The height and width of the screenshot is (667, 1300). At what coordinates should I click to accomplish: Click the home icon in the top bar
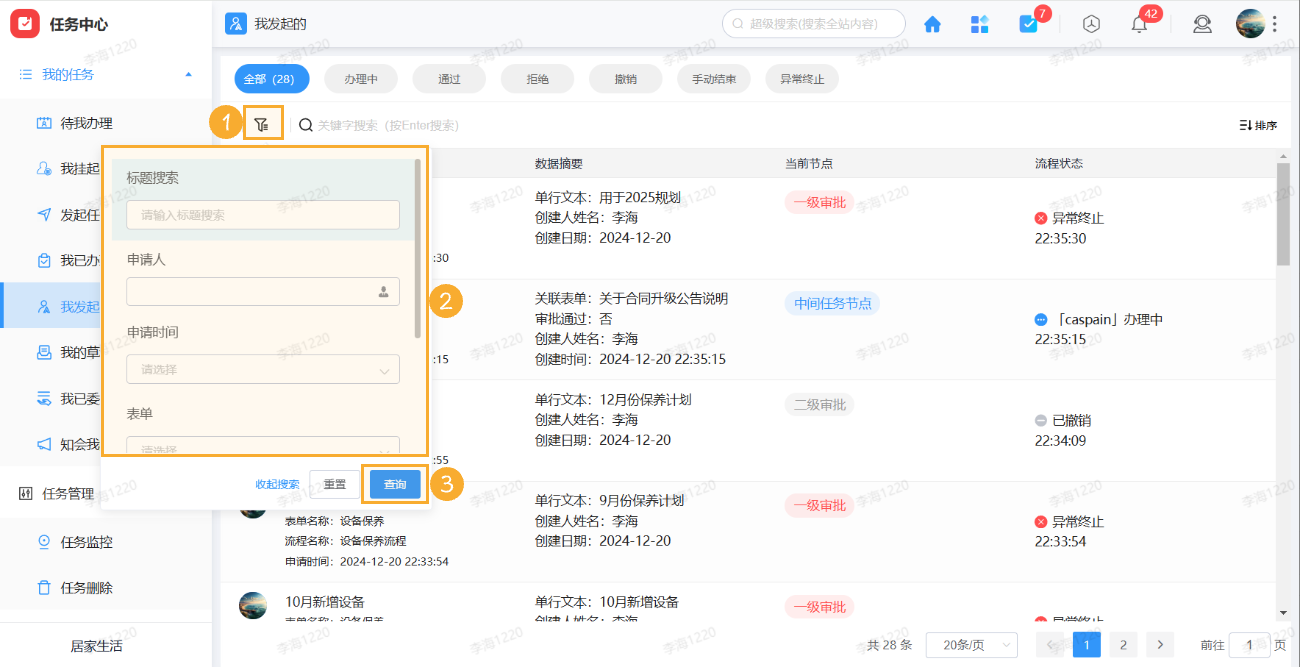coord(932,23)
